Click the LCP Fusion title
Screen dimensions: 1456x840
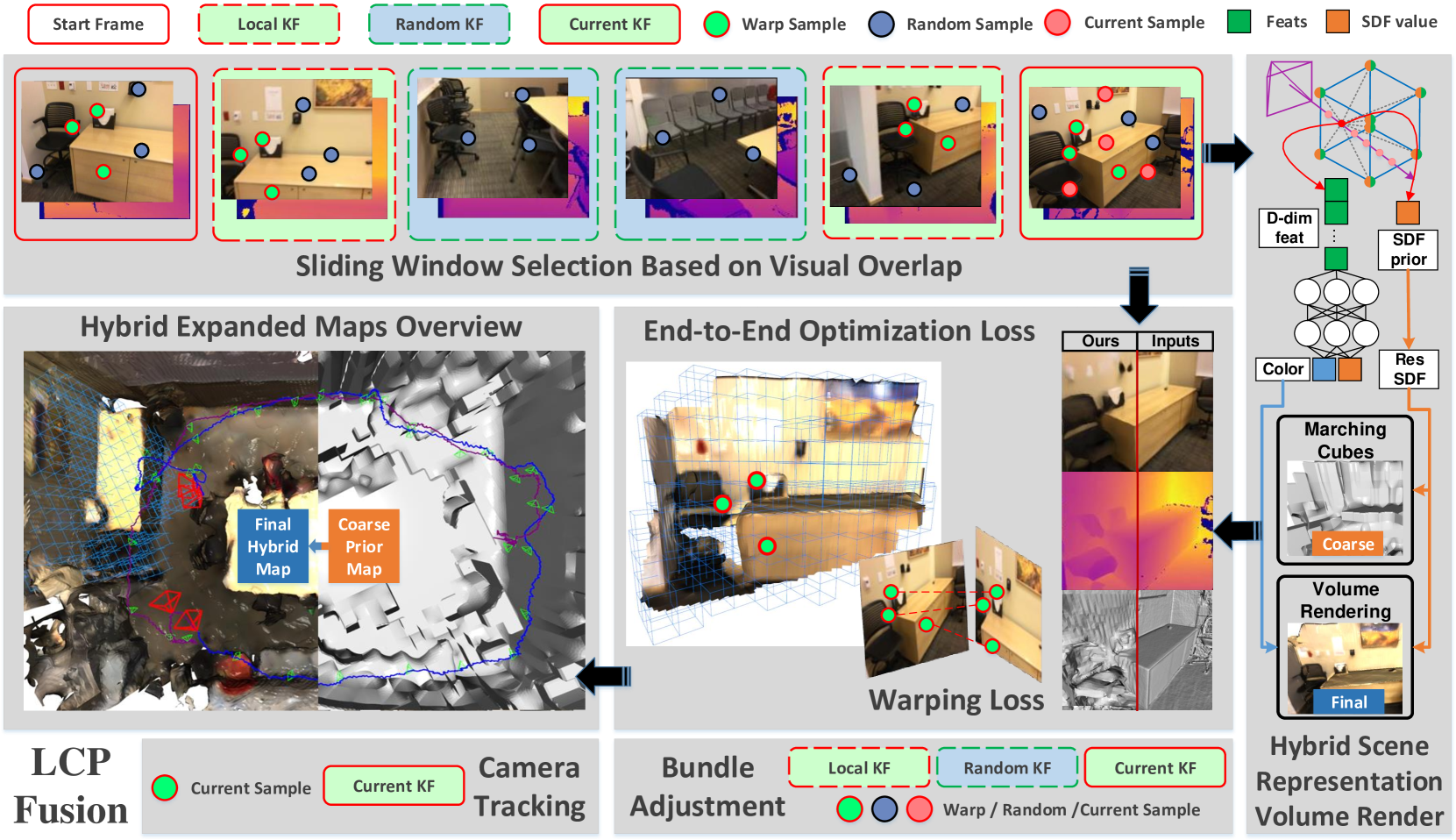coord(71,786)
